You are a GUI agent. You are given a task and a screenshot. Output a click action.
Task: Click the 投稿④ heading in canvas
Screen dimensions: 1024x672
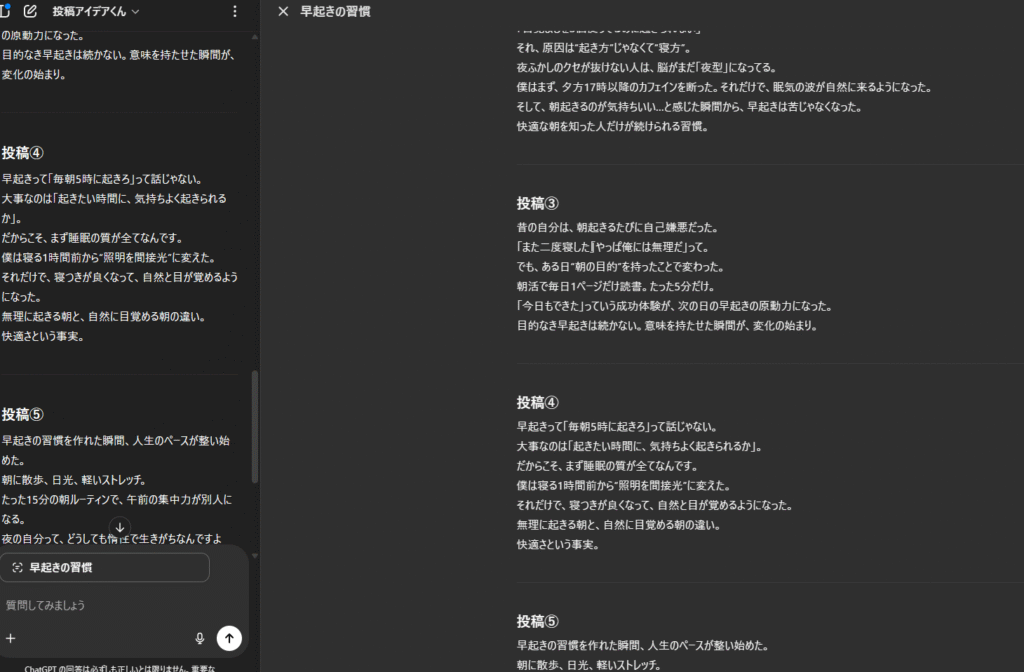pyautogui.click(x=537, y=402)
